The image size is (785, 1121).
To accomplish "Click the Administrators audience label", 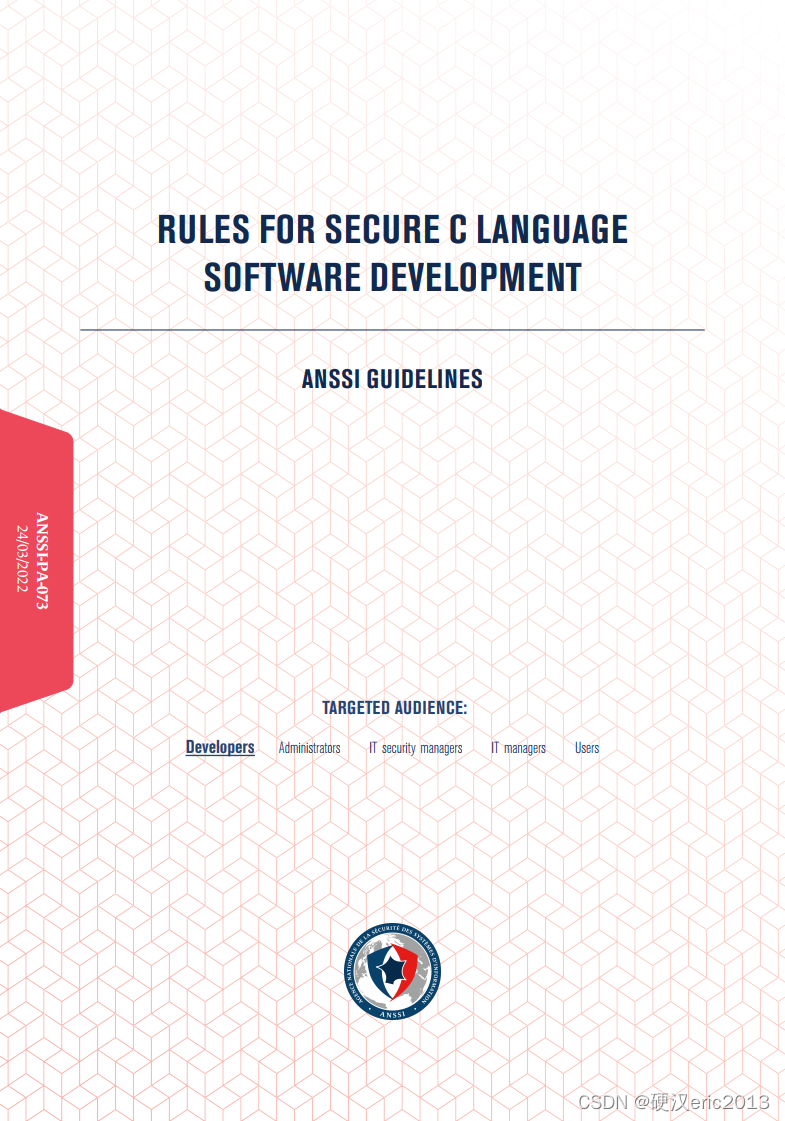I will click(310, 748).
